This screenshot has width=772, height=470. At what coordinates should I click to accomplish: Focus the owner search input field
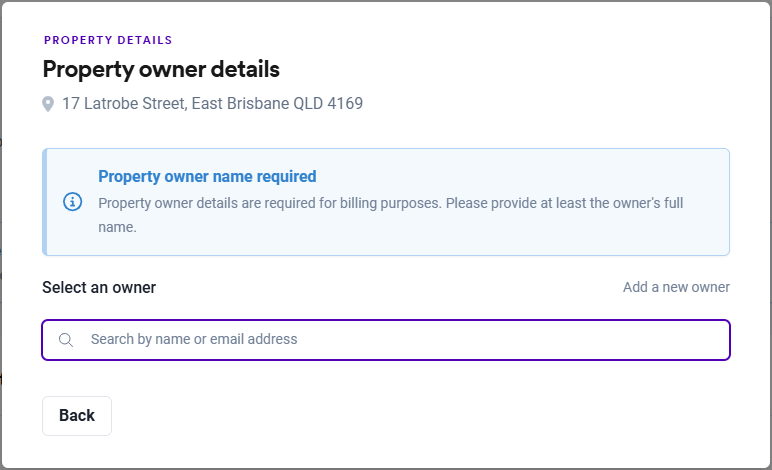coord(400,340)
